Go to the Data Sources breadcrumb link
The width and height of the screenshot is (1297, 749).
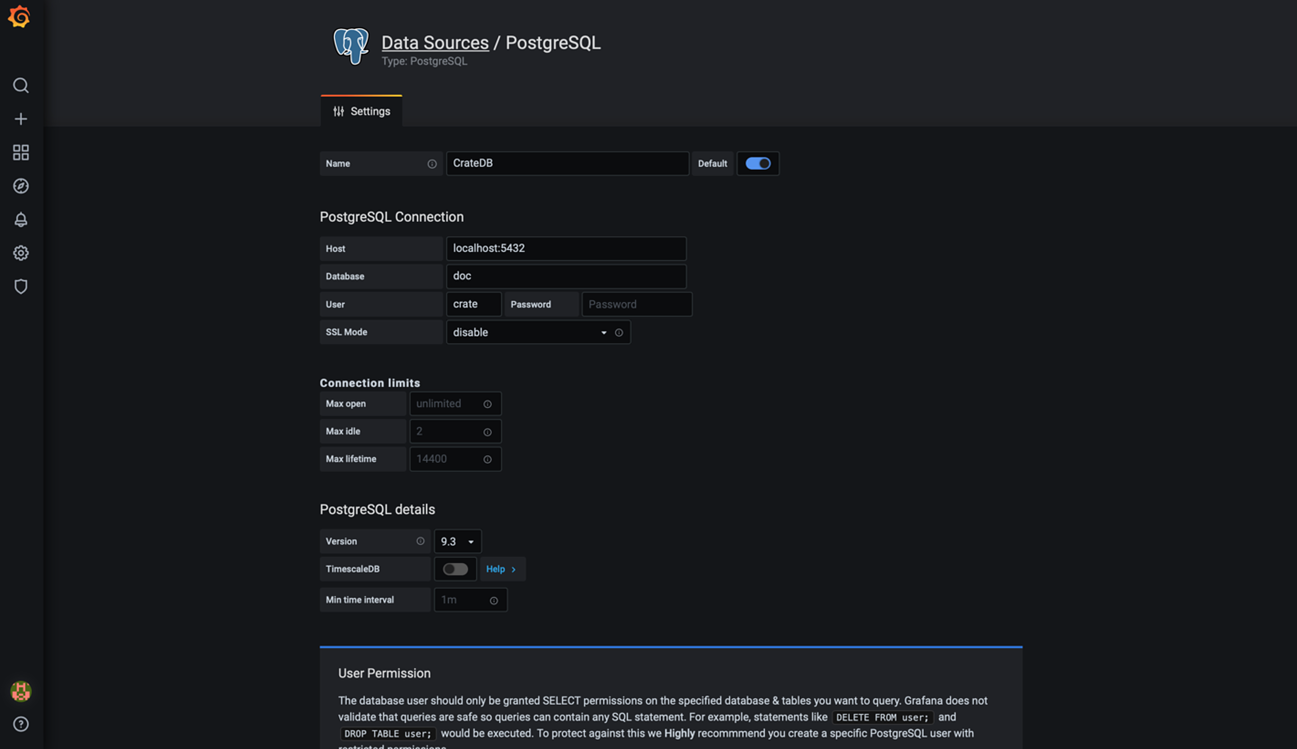[435, 42]
